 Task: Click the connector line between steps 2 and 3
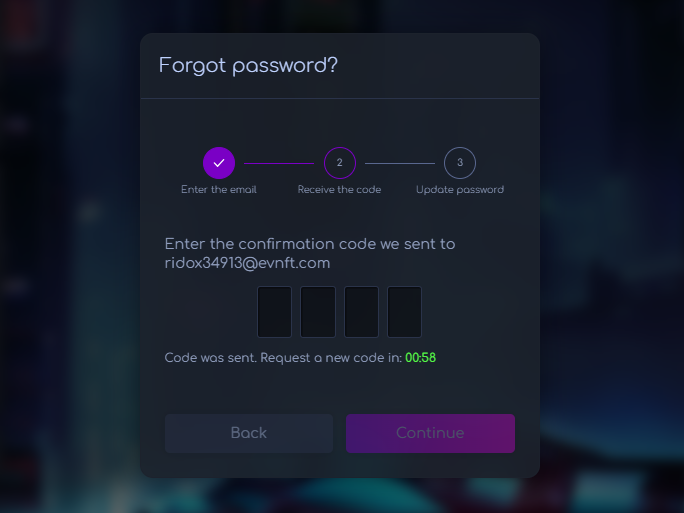399,163
